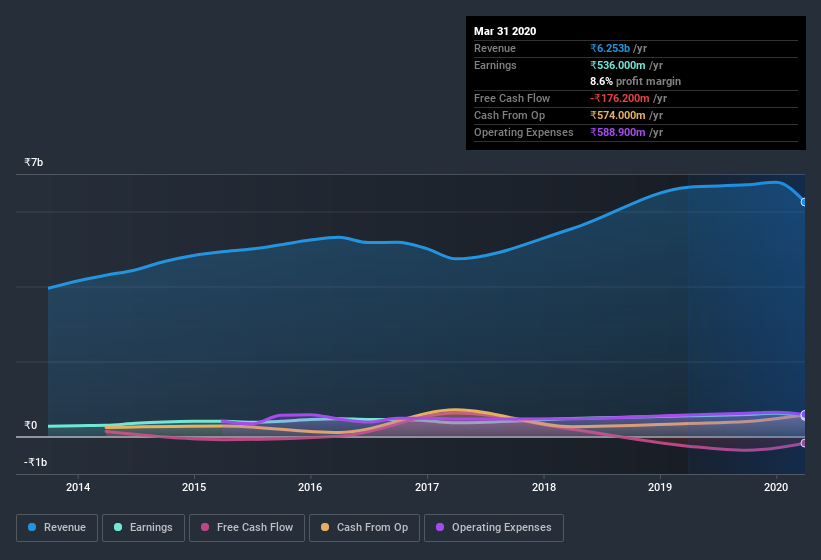Click the 2020 x-axis label
821x560 pixels.
coord(776,487)
